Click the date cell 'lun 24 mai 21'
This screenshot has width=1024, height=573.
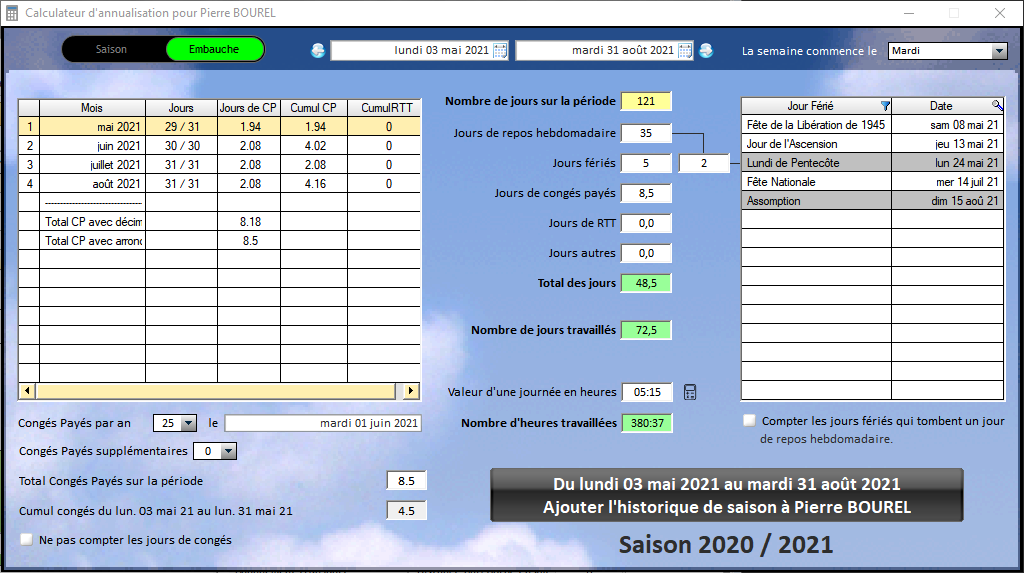[x=948, y=163]
